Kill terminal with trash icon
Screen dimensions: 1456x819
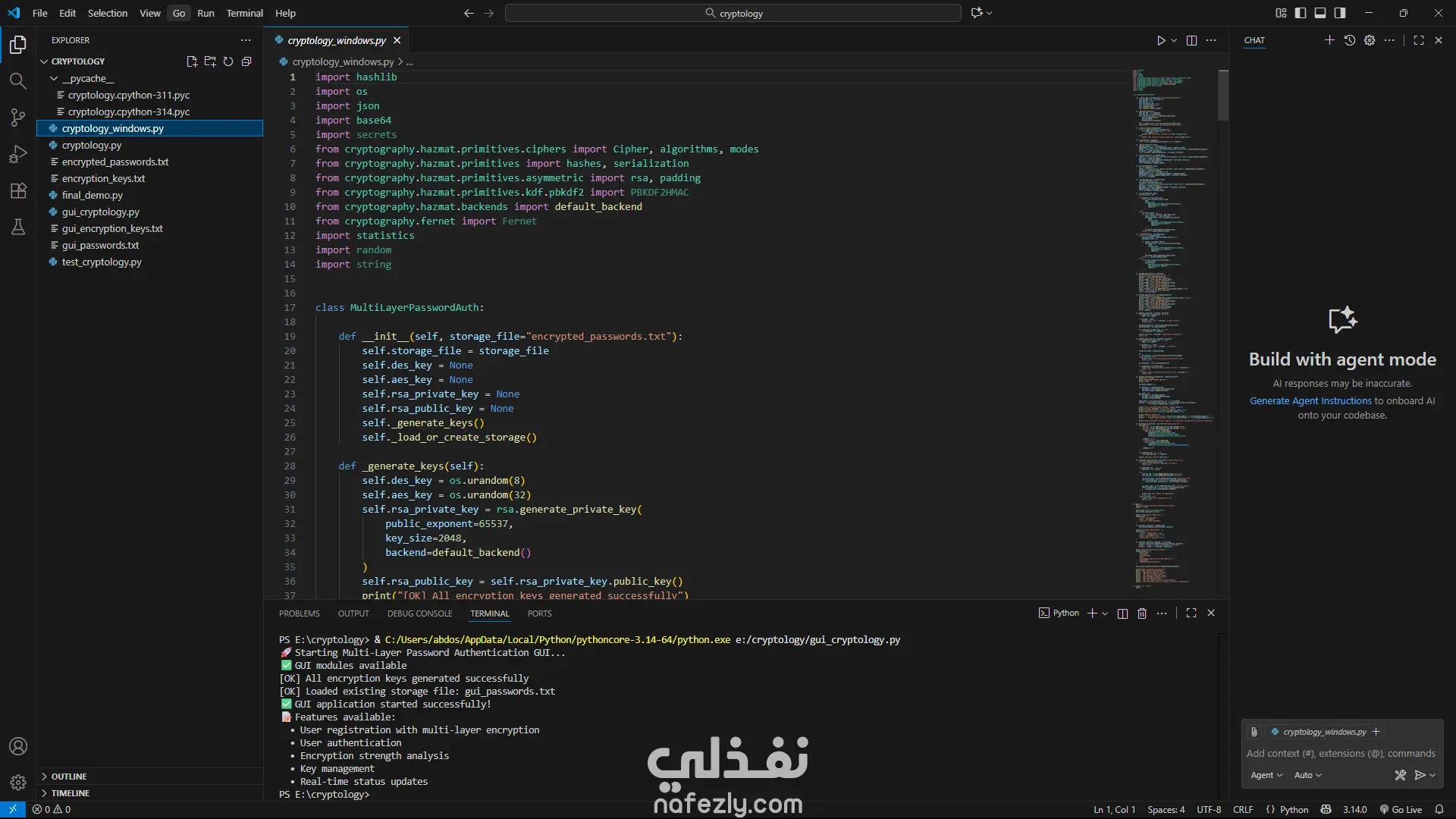pyautogui.click(x=1142, y=613)
